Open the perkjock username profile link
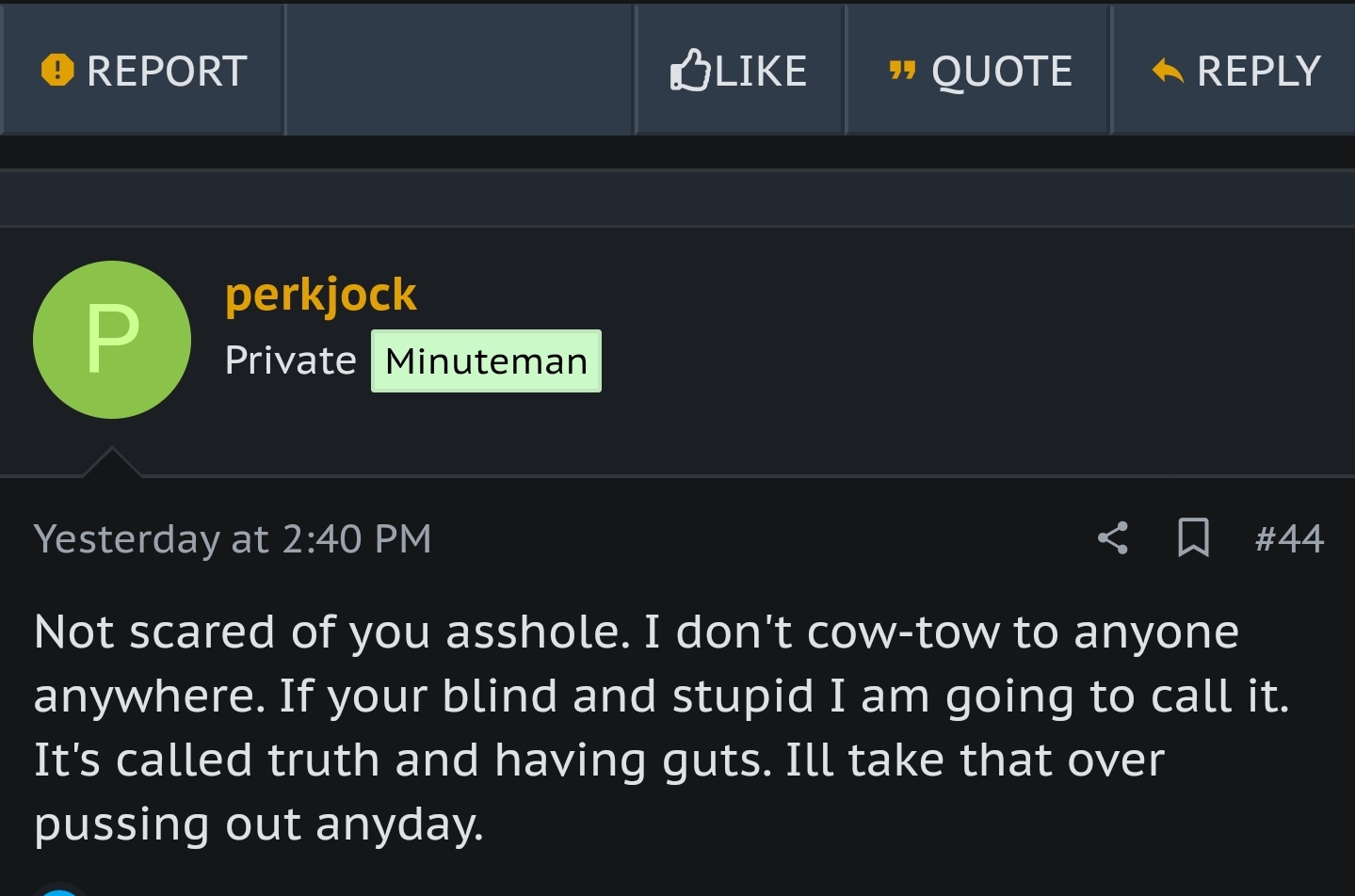The width and height of the screenshot is (1355, 896). pos(320,295)
